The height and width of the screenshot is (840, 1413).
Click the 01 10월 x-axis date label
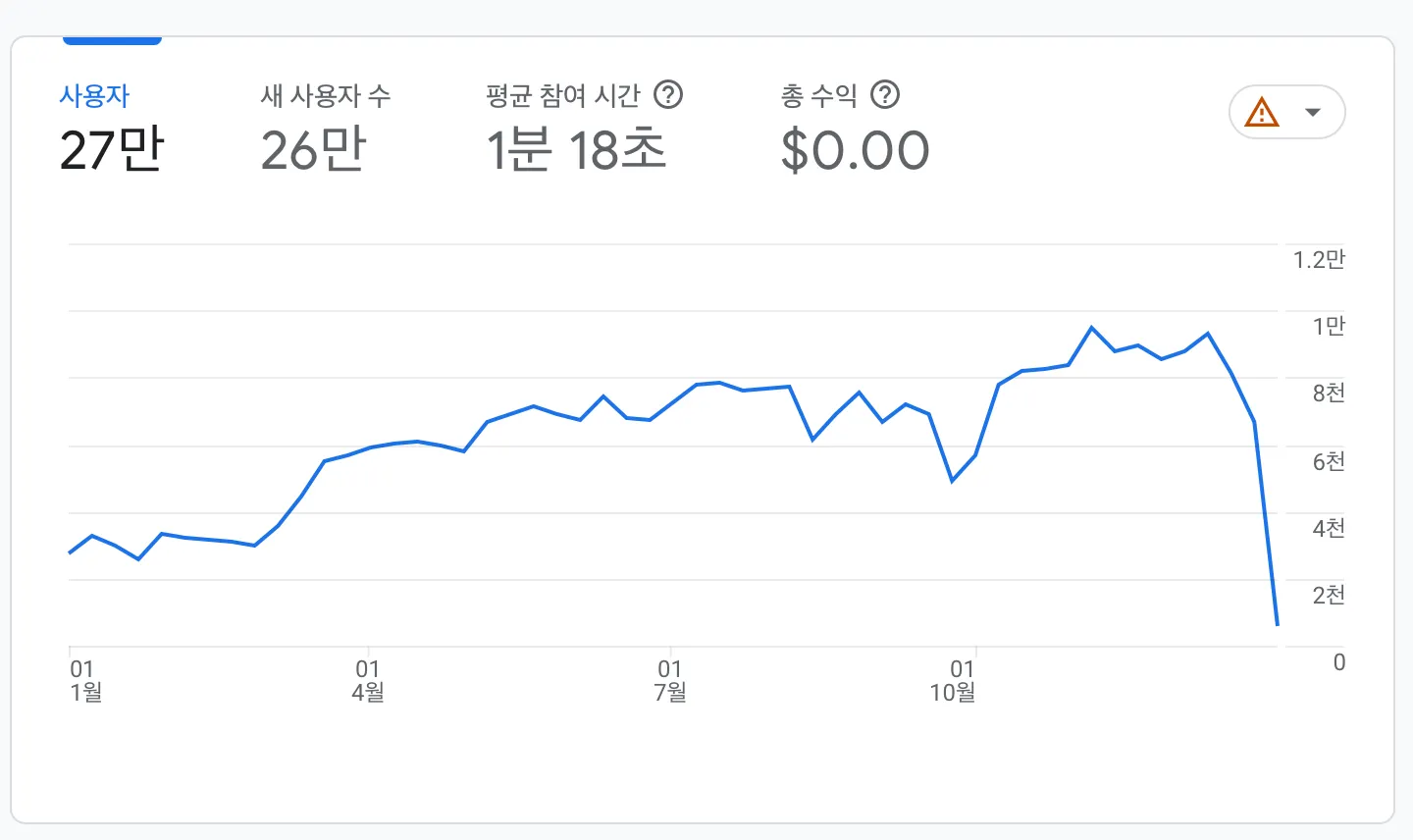953,680
